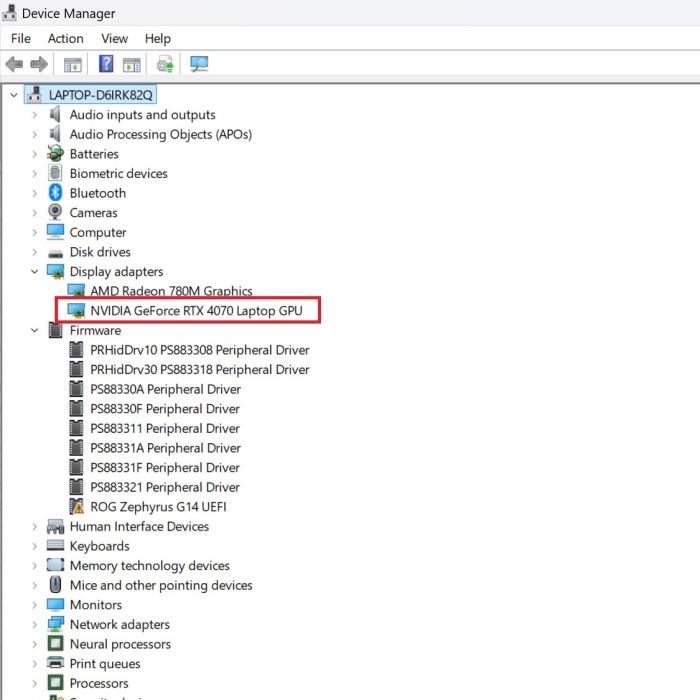700x700 pixels.
Task: Collapse the Firmware category
Action: click(35, 331)
